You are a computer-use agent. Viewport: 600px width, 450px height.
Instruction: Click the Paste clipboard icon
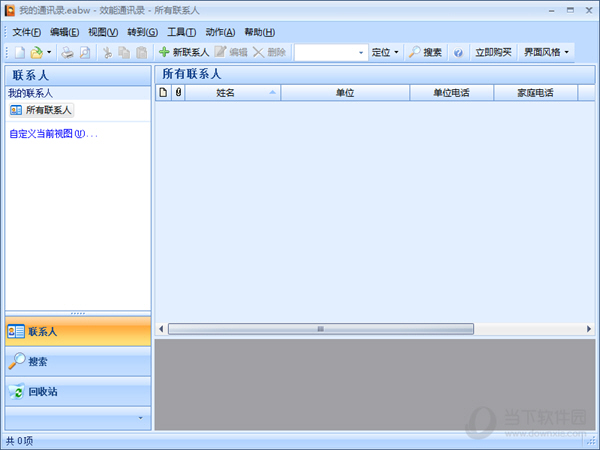142,52
